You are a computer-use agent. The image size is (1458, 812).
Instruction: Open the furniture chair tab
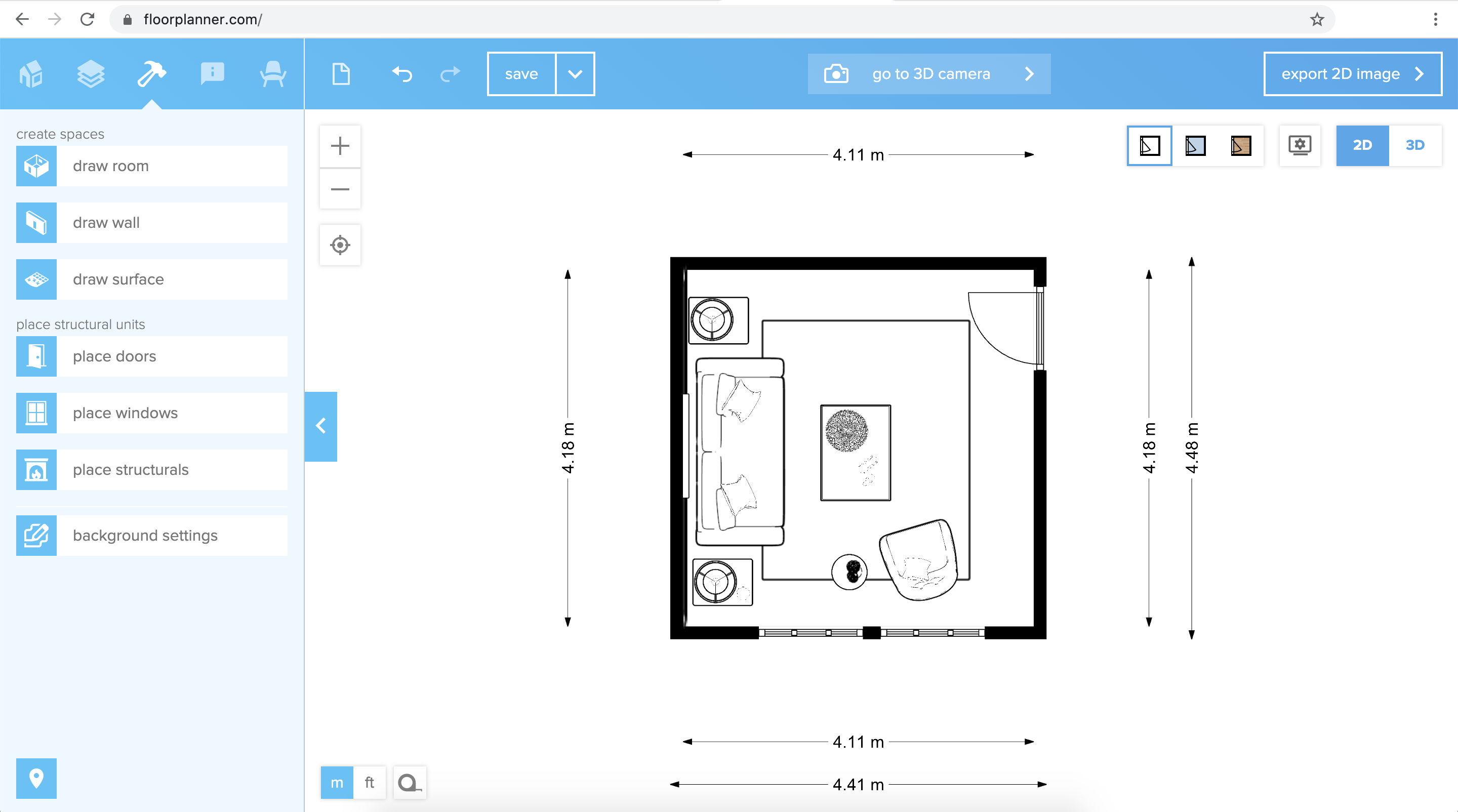click(x=272, y=74)
